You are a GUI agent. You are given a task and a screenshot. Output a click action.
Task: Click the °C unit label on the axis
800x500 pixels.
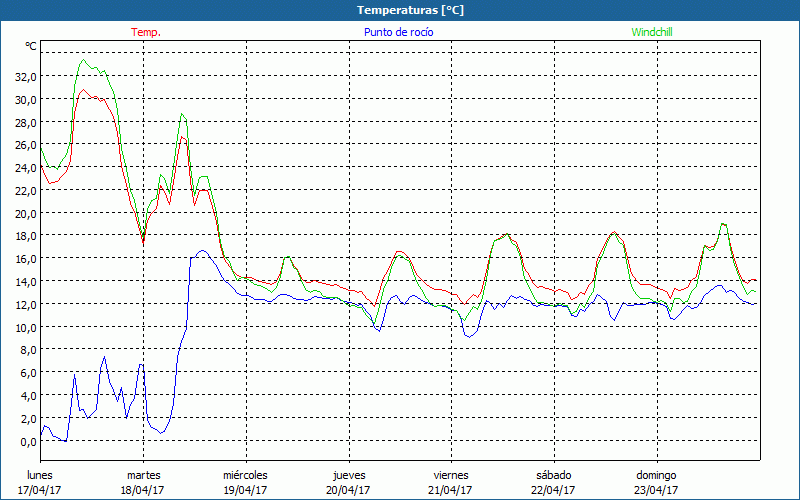tap(31, 46)
